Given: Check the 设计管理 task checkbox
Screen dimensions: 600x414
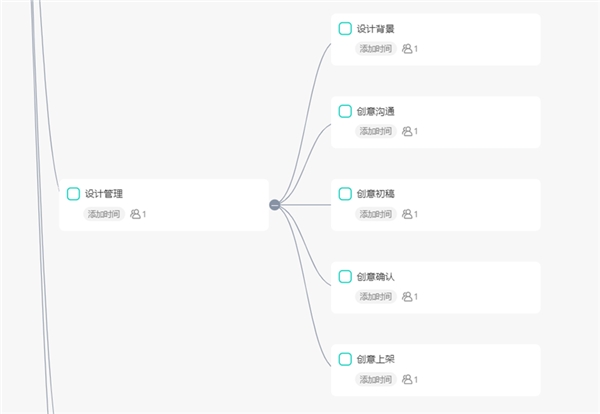Looking at the screenshot, I should [x=73, y=194].
